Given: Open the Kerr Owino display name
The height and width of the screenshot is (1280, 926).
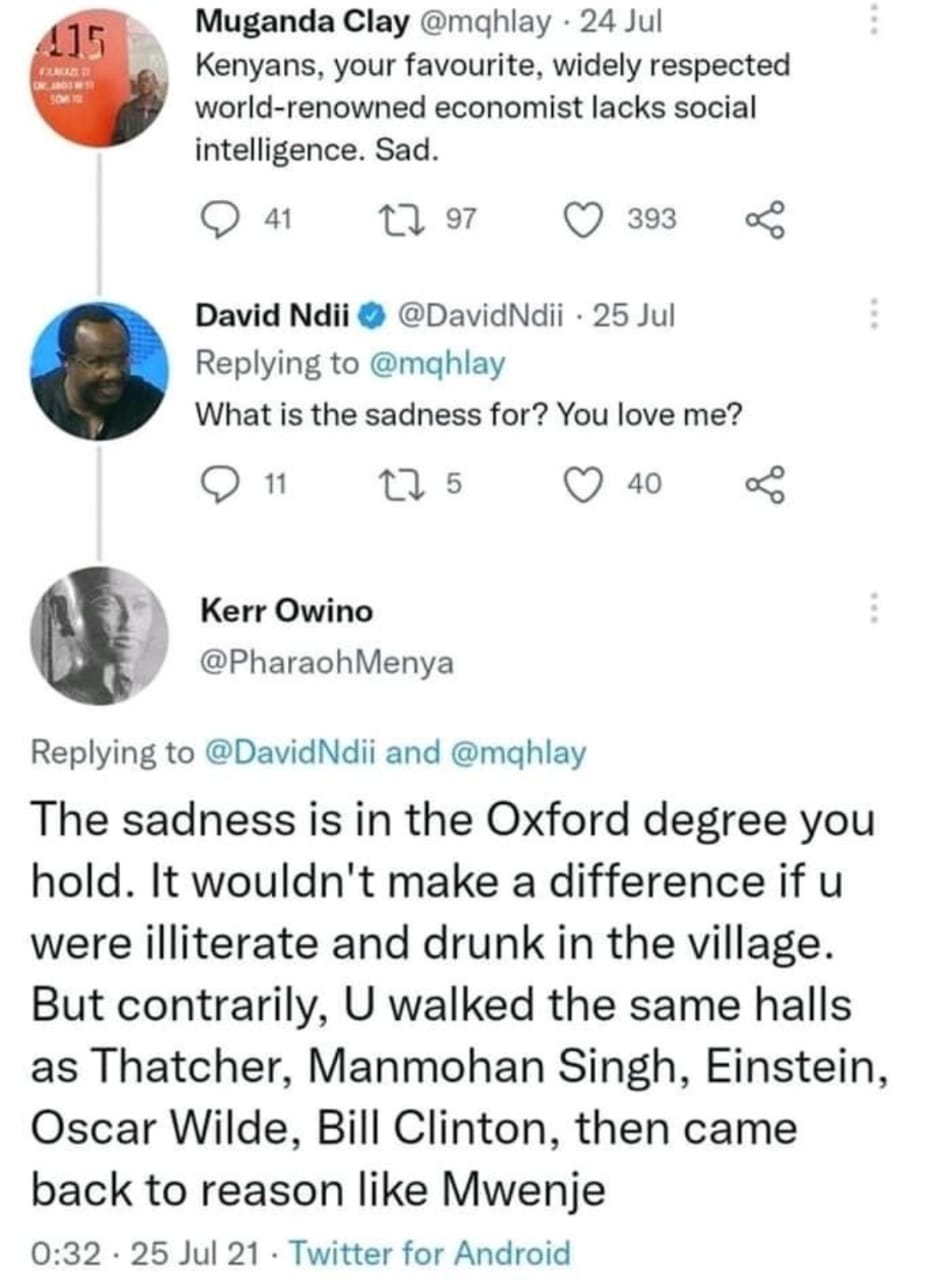Looking at the screenshot, I should click(x=286, y=610).
